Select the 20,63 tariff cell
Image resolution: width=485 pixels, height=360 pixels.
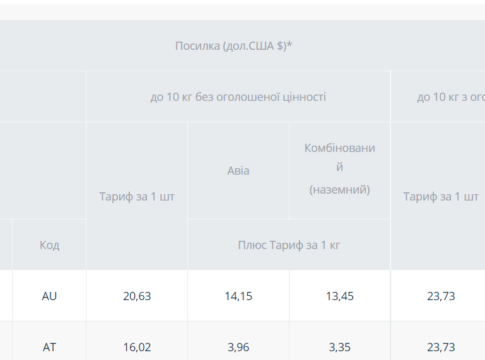click(137, 296)
